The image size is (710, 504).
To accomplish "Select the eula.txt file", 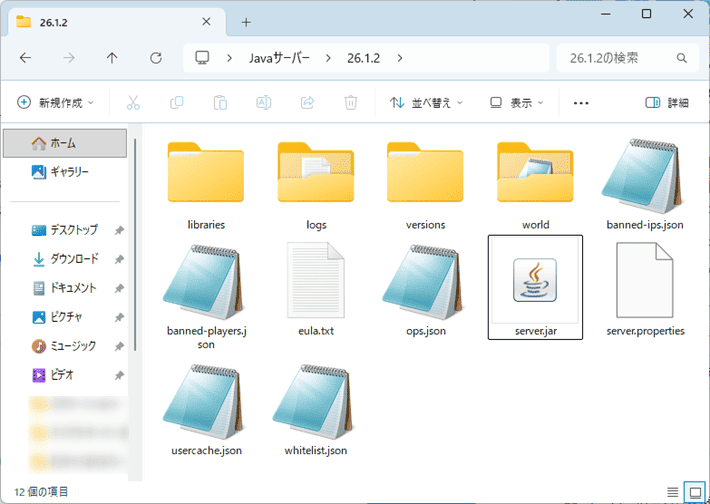I will tap(316, 289).
